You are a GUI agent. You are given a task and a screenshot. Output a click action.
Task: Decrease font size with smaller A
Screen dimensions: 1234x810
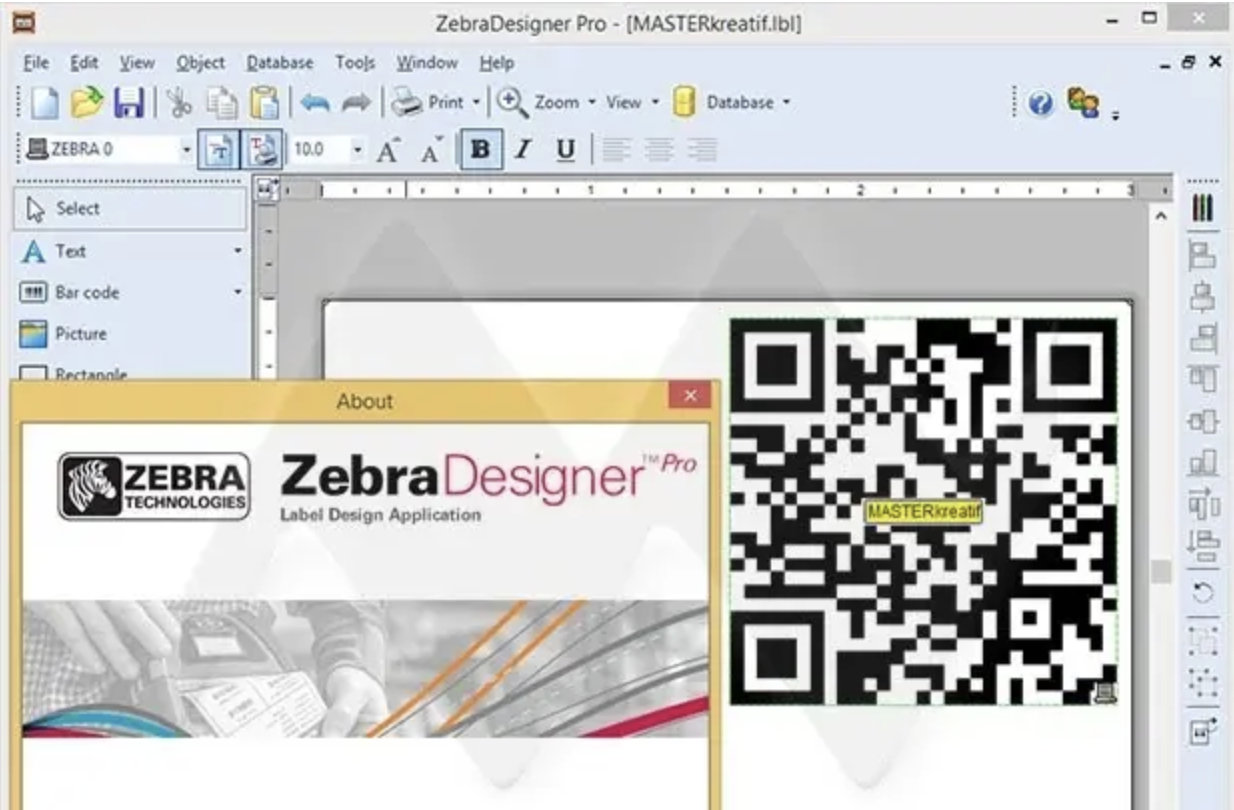432,150
